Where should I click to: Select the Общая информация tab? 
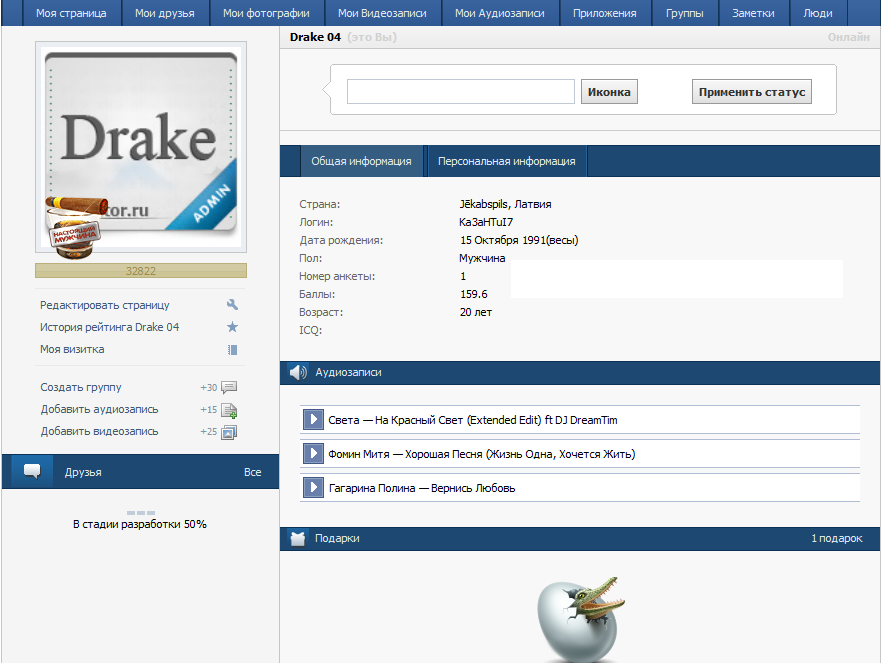pos(361,161)
